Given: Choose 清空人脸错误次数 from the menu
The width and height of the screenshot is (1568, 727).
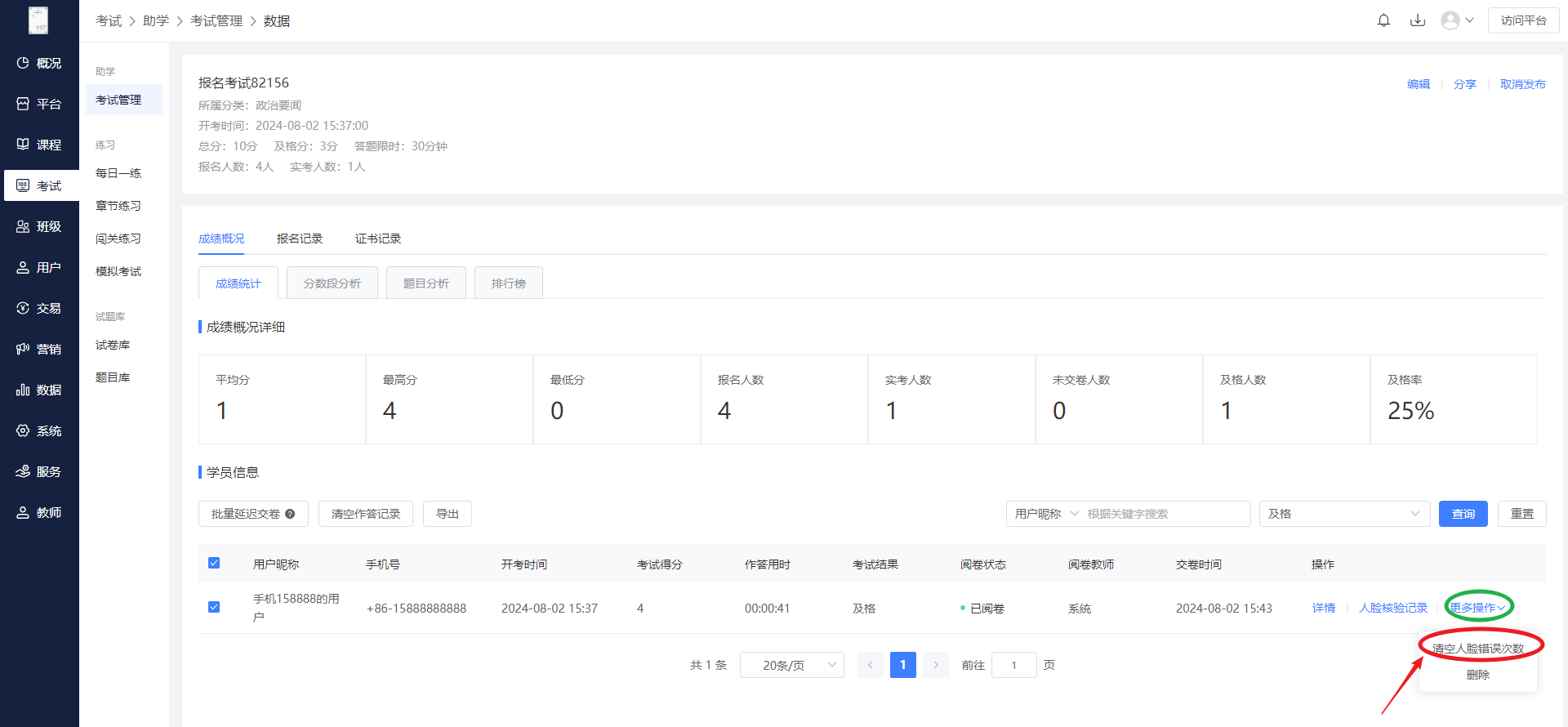Looking at the screenshot, I should coord(1478,649).
